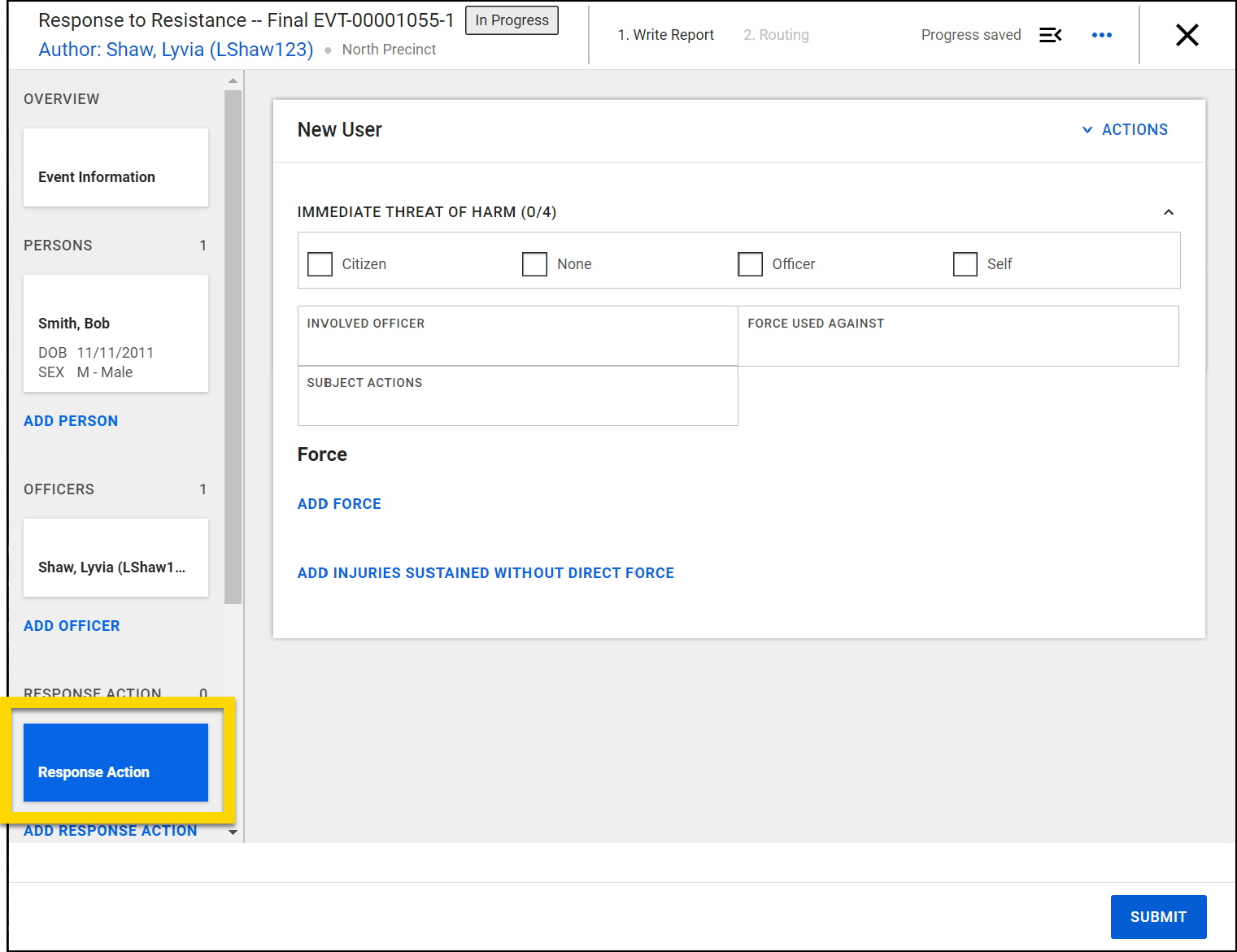Open the ACTIONS dropdown

click(1125, 129)
